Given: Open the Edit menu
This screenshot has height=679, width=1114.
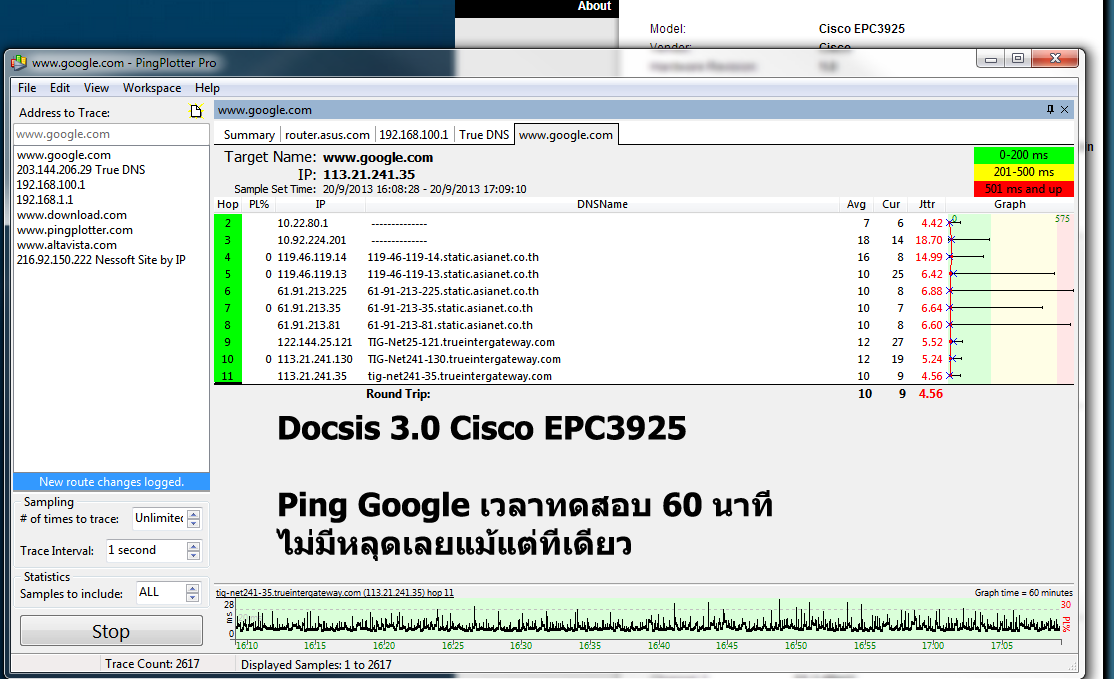Looking at the screenshot, I should click(60, 88).
